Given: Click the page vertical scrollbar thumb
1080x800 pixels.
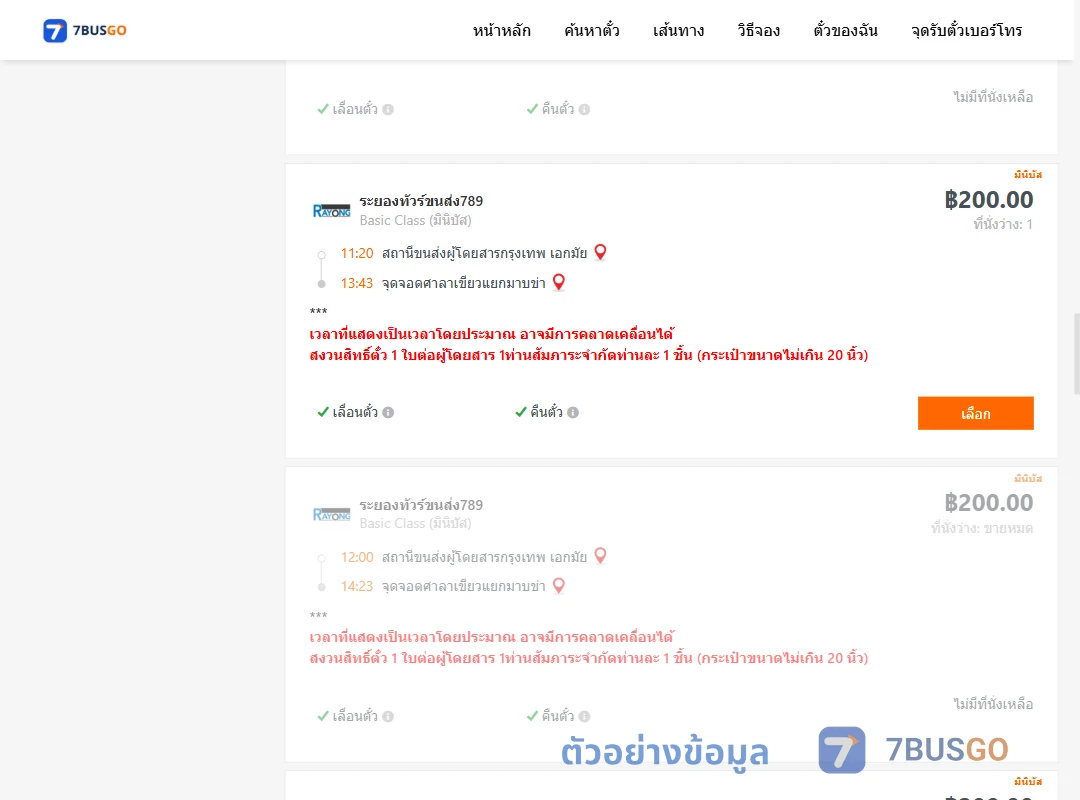Looking at the screenshot, I should (1076, 353).
